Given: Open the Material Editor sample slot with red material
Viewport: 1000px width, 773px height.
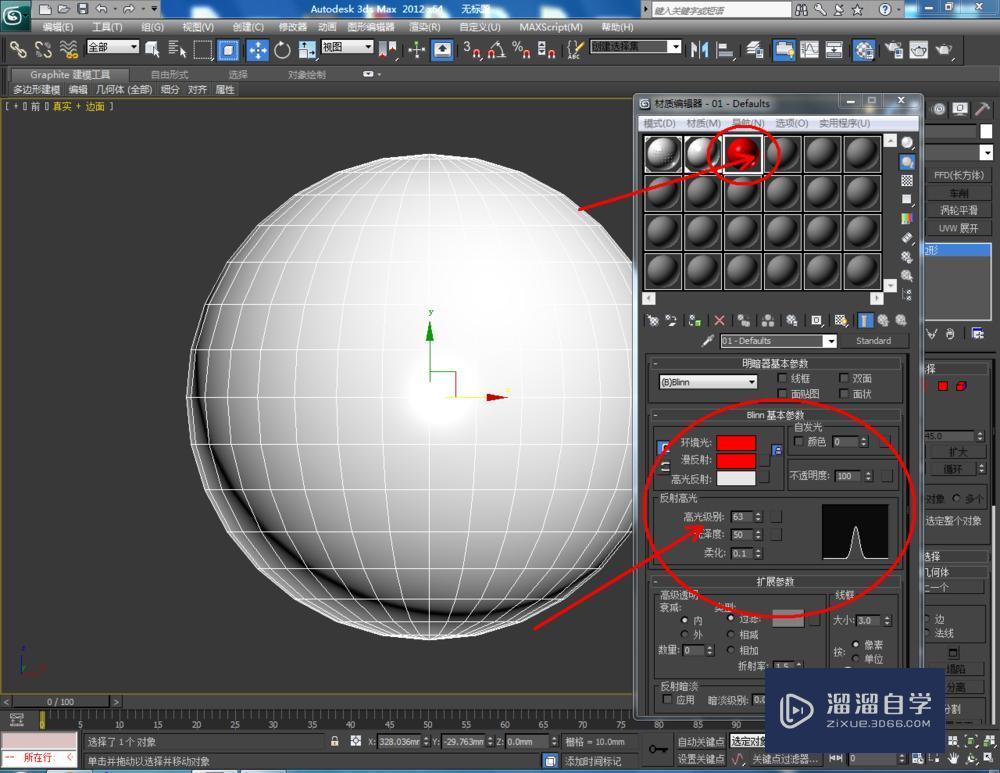Looking at the screenshot, I should (742, 155).
